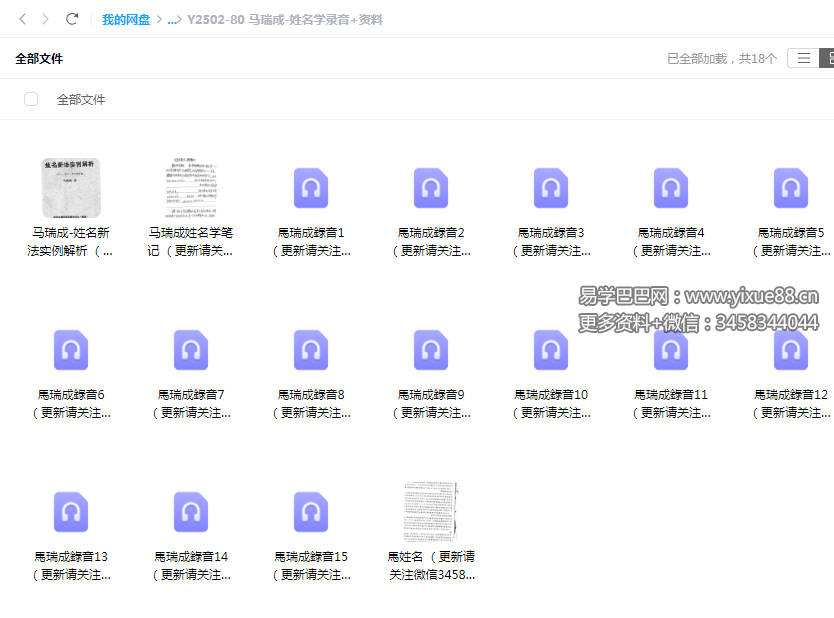This screenshot has width=834, height=618.
Task: Open the 馬姓名 document preview
Action: (430, 510)
